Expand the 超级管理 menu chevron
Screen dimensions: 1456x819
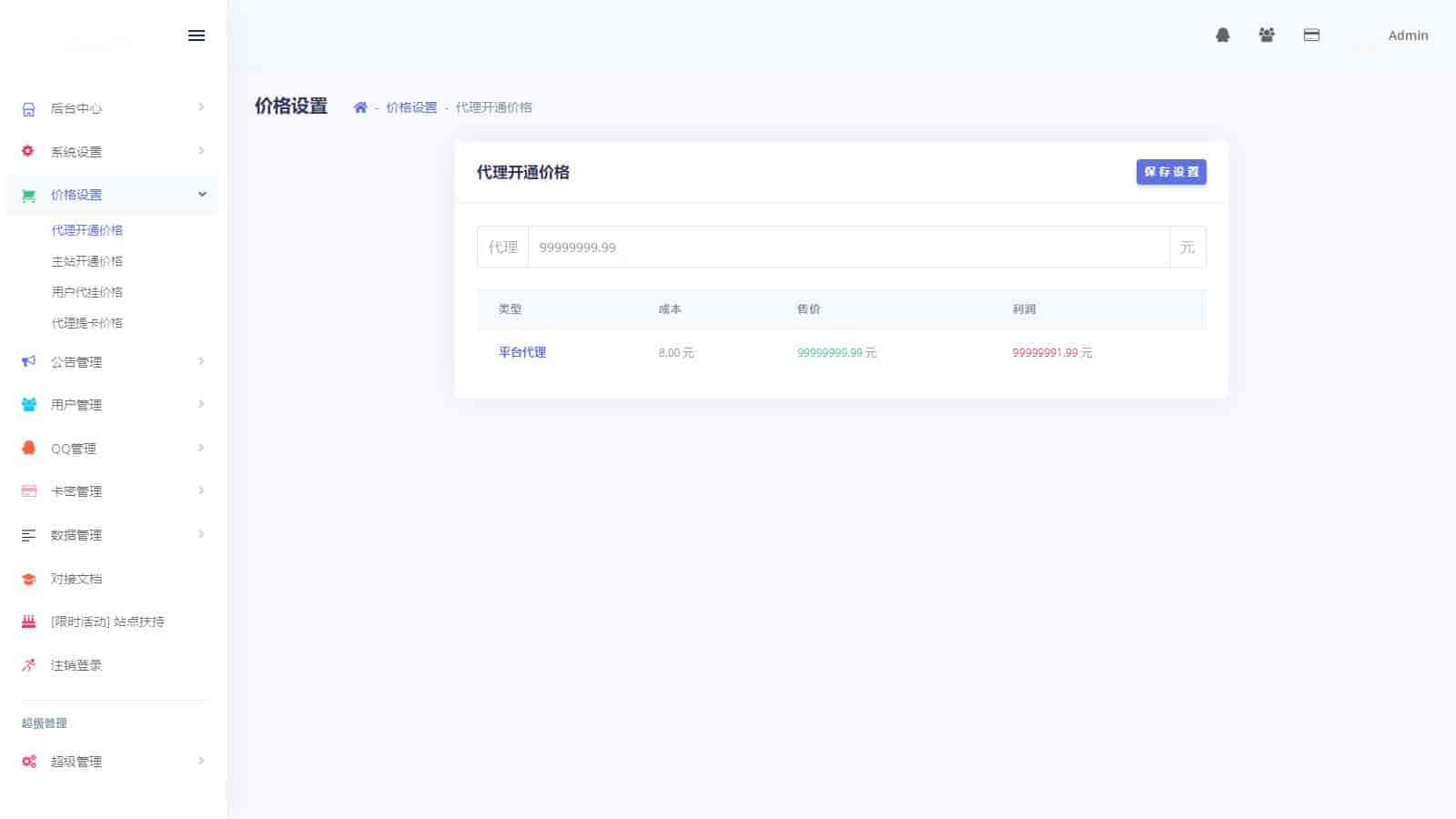(x=201, y=761)
